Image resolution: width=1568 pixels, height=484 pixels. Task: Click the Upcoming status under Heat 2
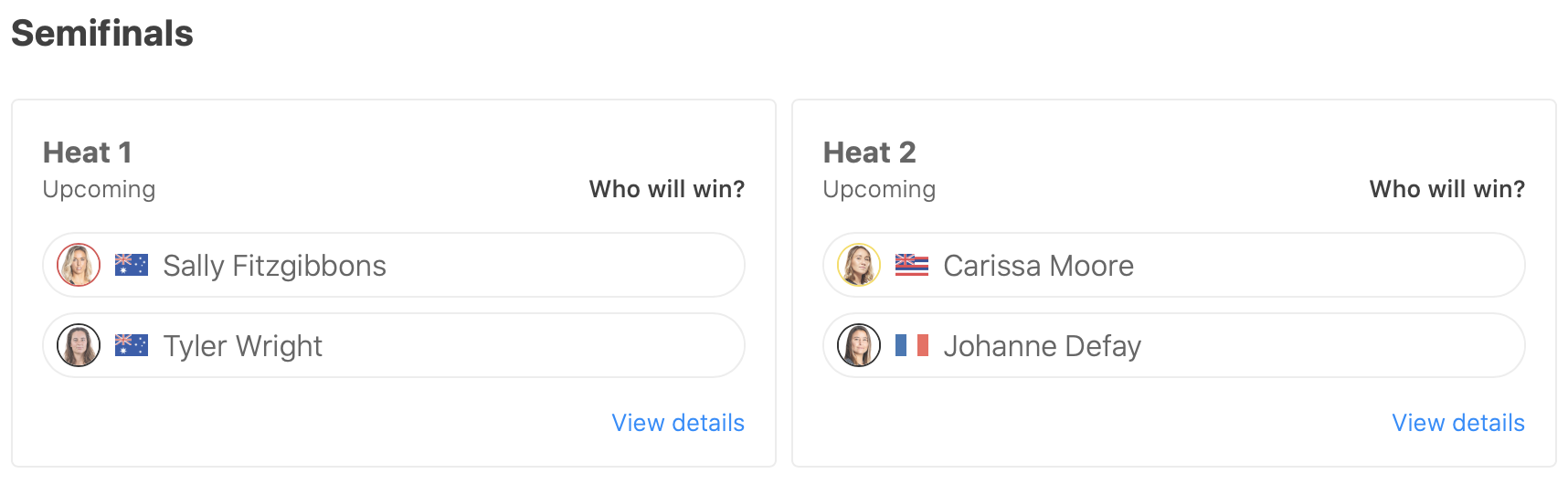point(879,189)
